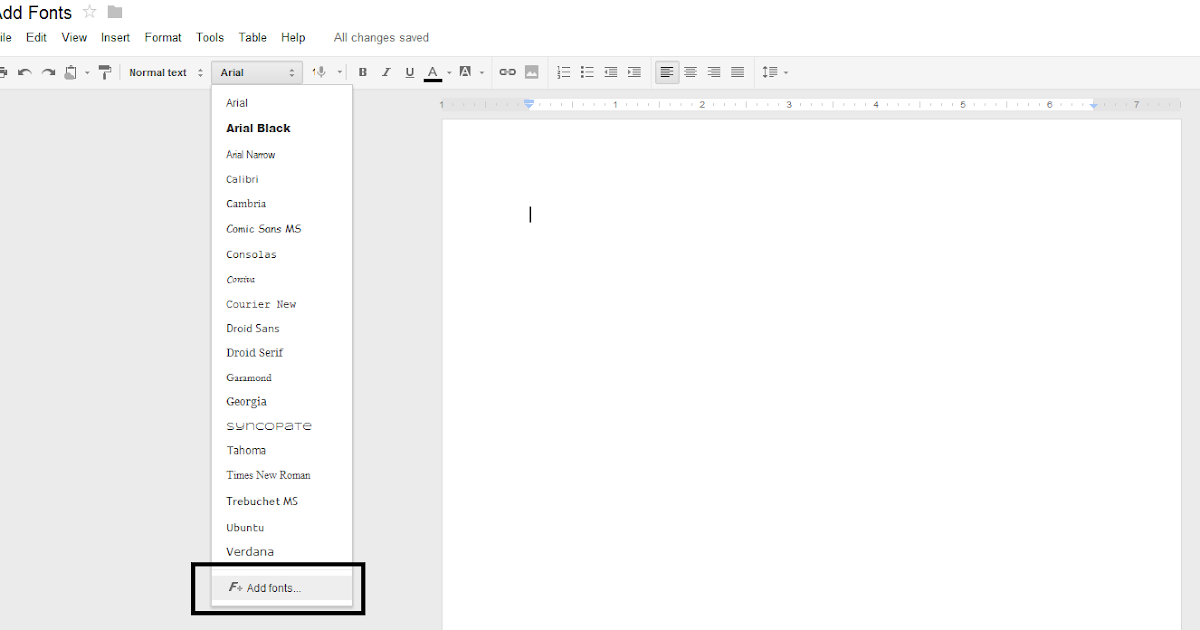Open the arrow beside microphone icon
The image size is (1200, 630).
pos(340,72)
